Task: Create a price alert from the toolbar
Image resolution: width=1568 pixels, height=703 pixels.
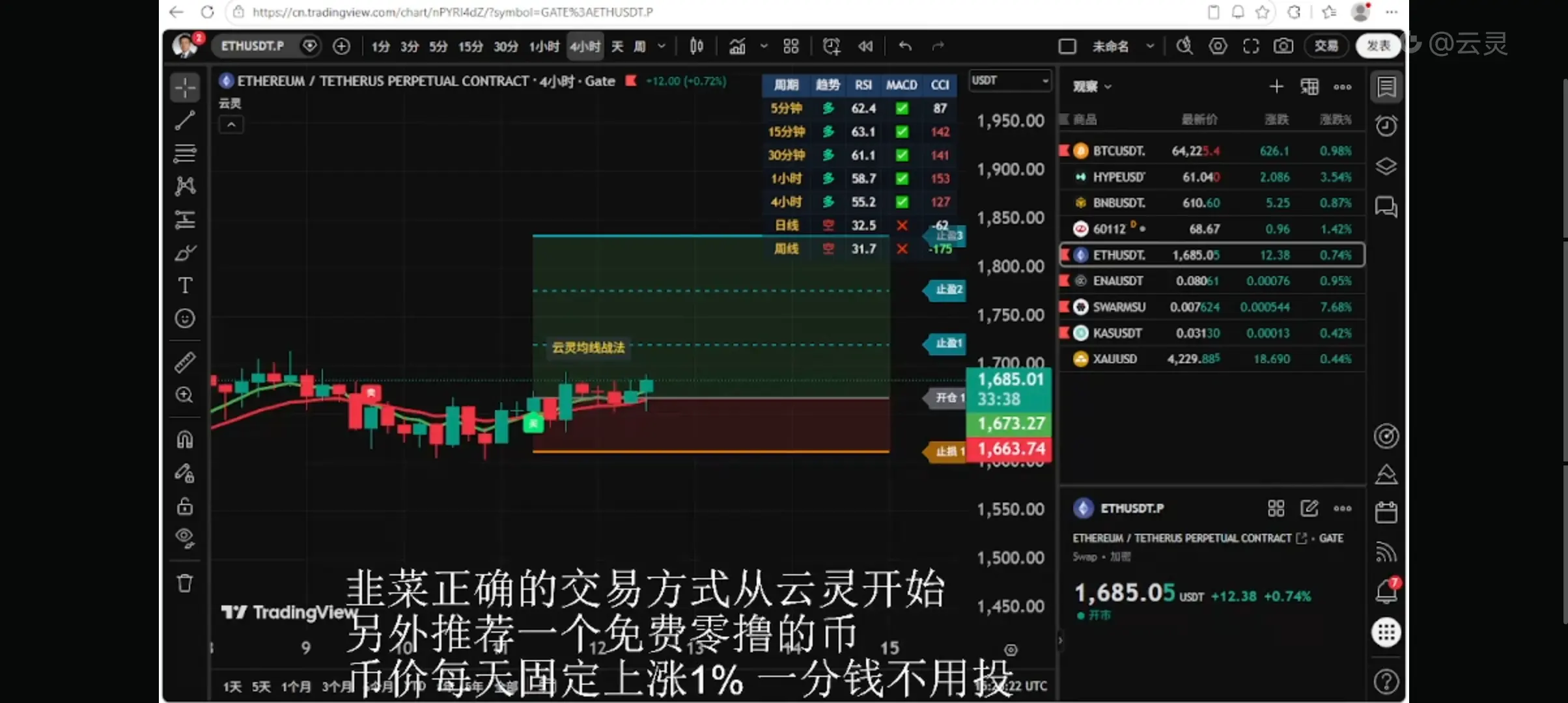Action: pyautogui.click(x=831, y=46)
